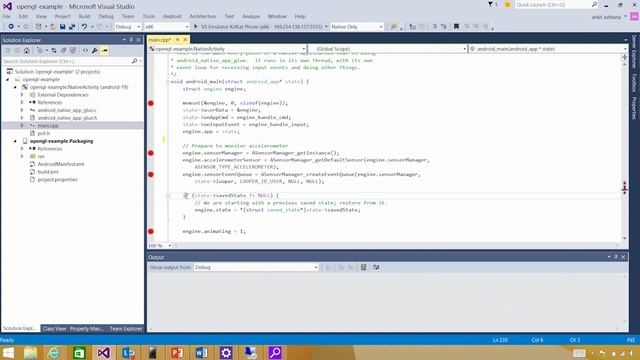Collapse the opengl-example.Packaging project node
Screen dimensions: 640x360
click(15, 141)
